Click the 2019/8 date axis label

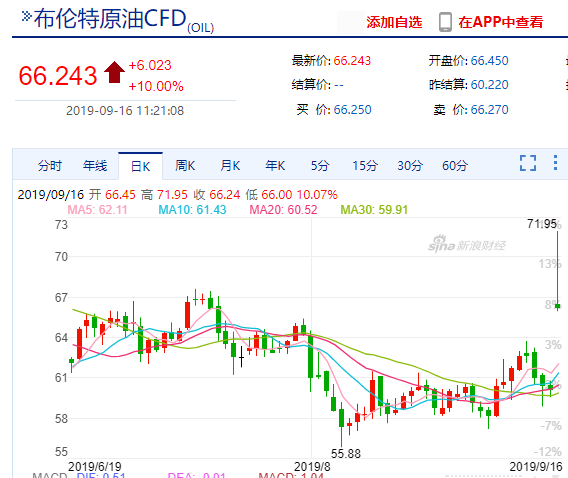(x=312, y=466)
